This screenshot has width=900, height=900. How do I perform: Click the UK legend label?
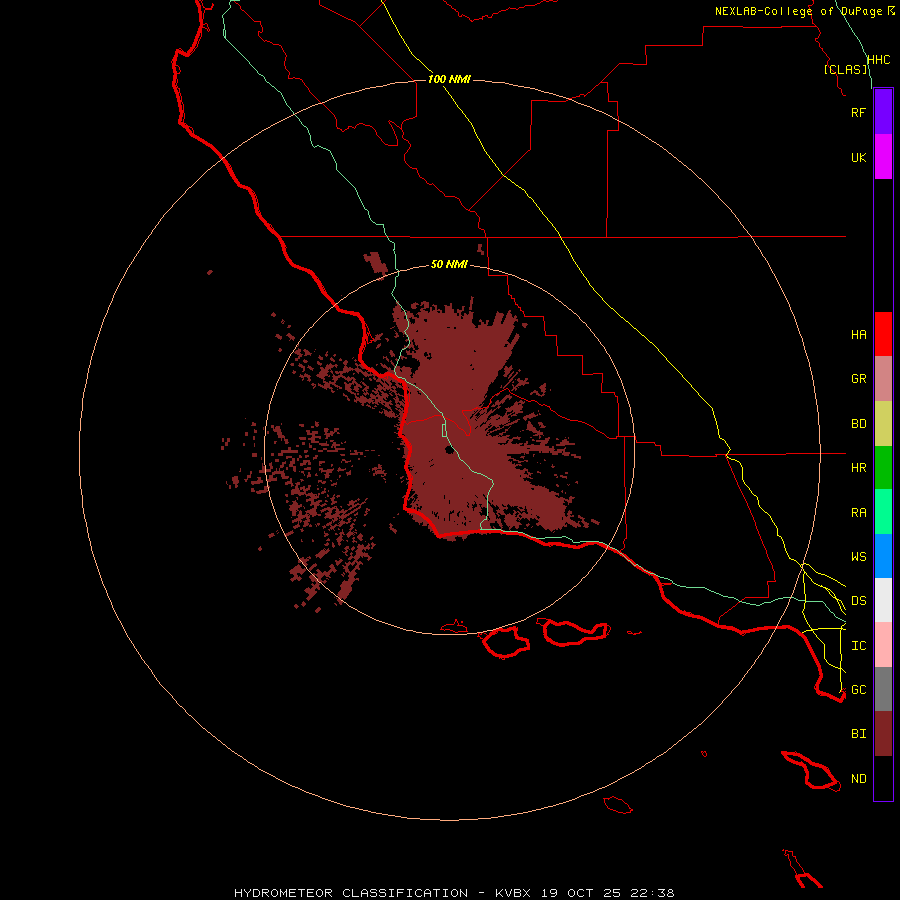(x=858, y=157)
